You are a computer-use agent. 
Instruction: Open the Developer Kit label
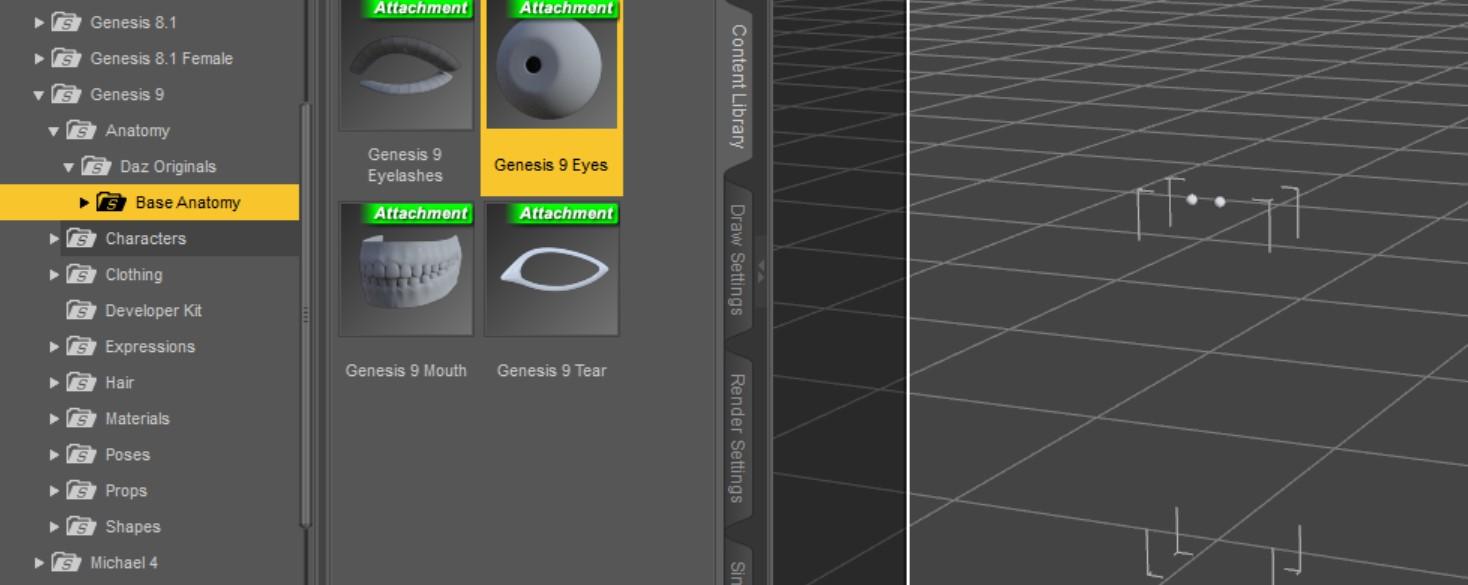(x=153, y=310)
